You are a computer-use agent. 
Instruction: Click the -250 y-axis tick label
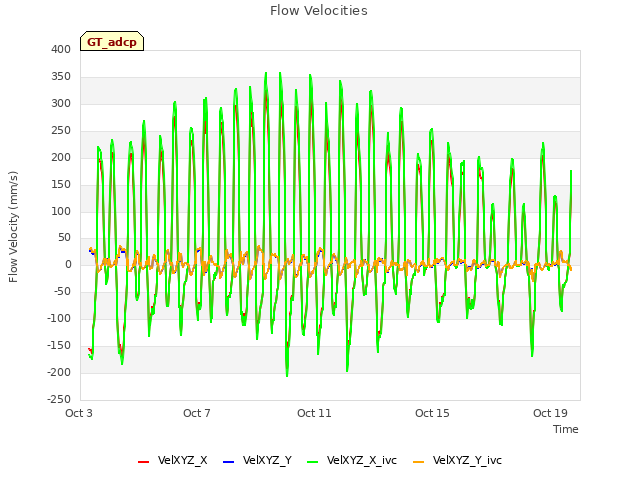coord(59,399)
